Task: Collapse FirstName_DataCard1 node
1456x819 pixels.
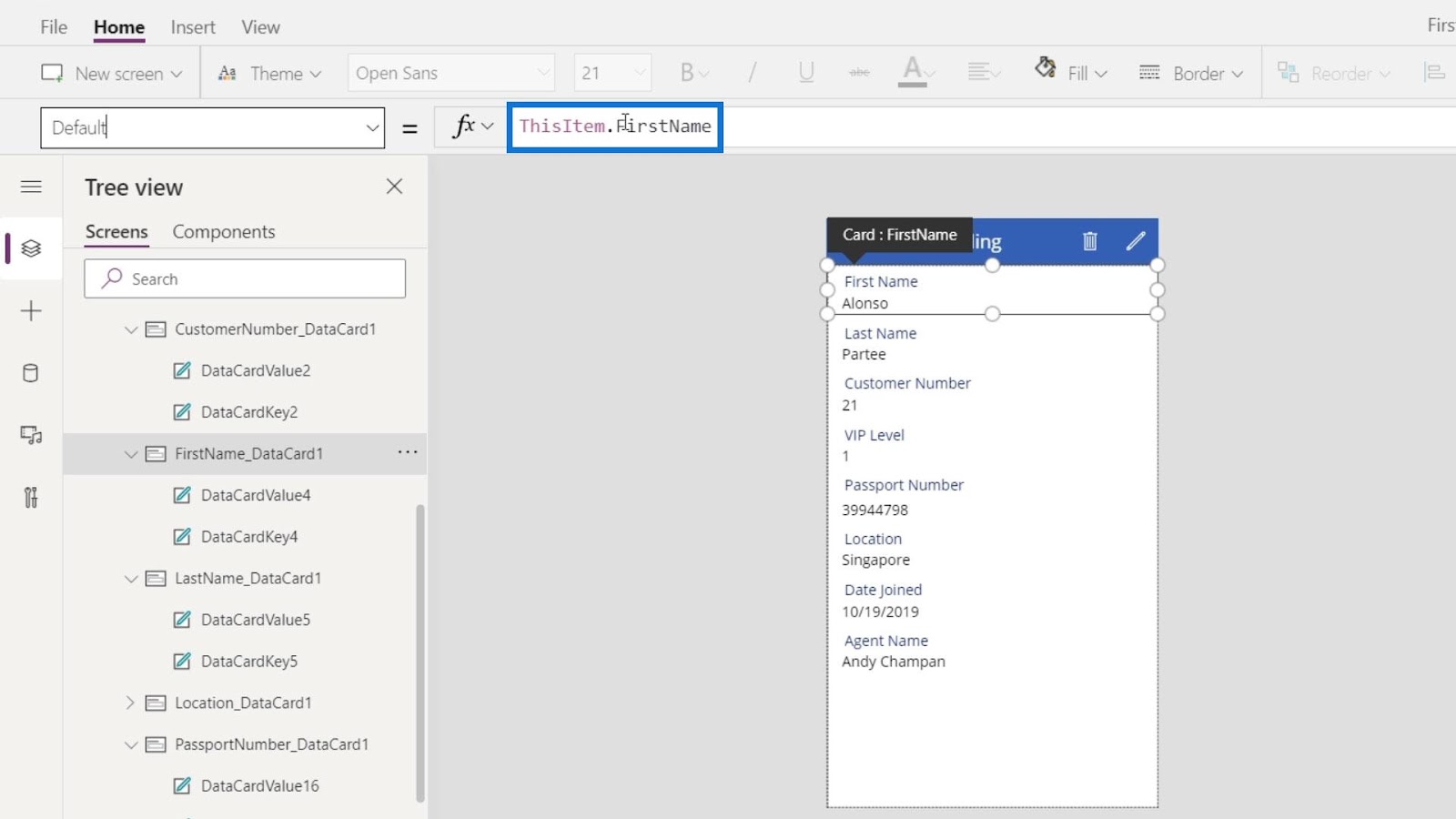Action: pyautogui.click(x=131, y=454)
